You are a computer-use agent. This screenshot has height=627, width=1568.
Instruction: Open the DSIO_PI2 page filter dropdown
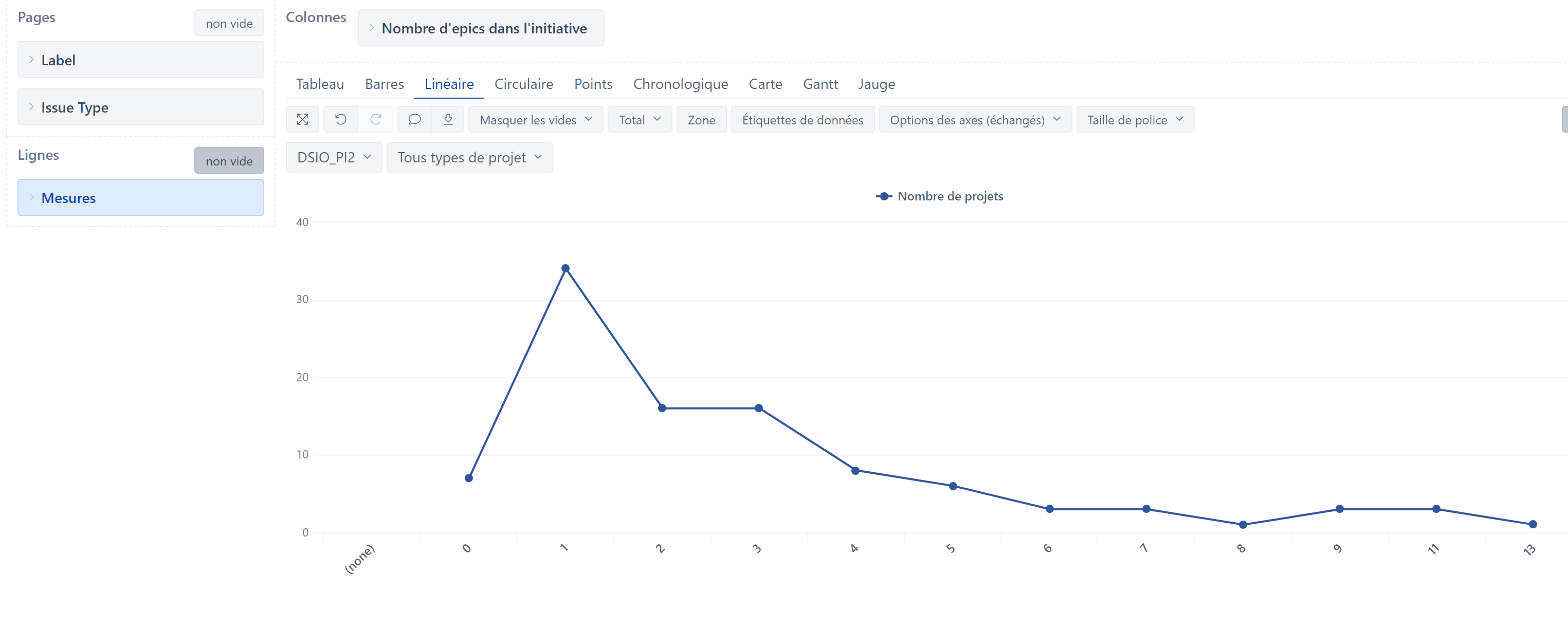[x=334, y=157]
